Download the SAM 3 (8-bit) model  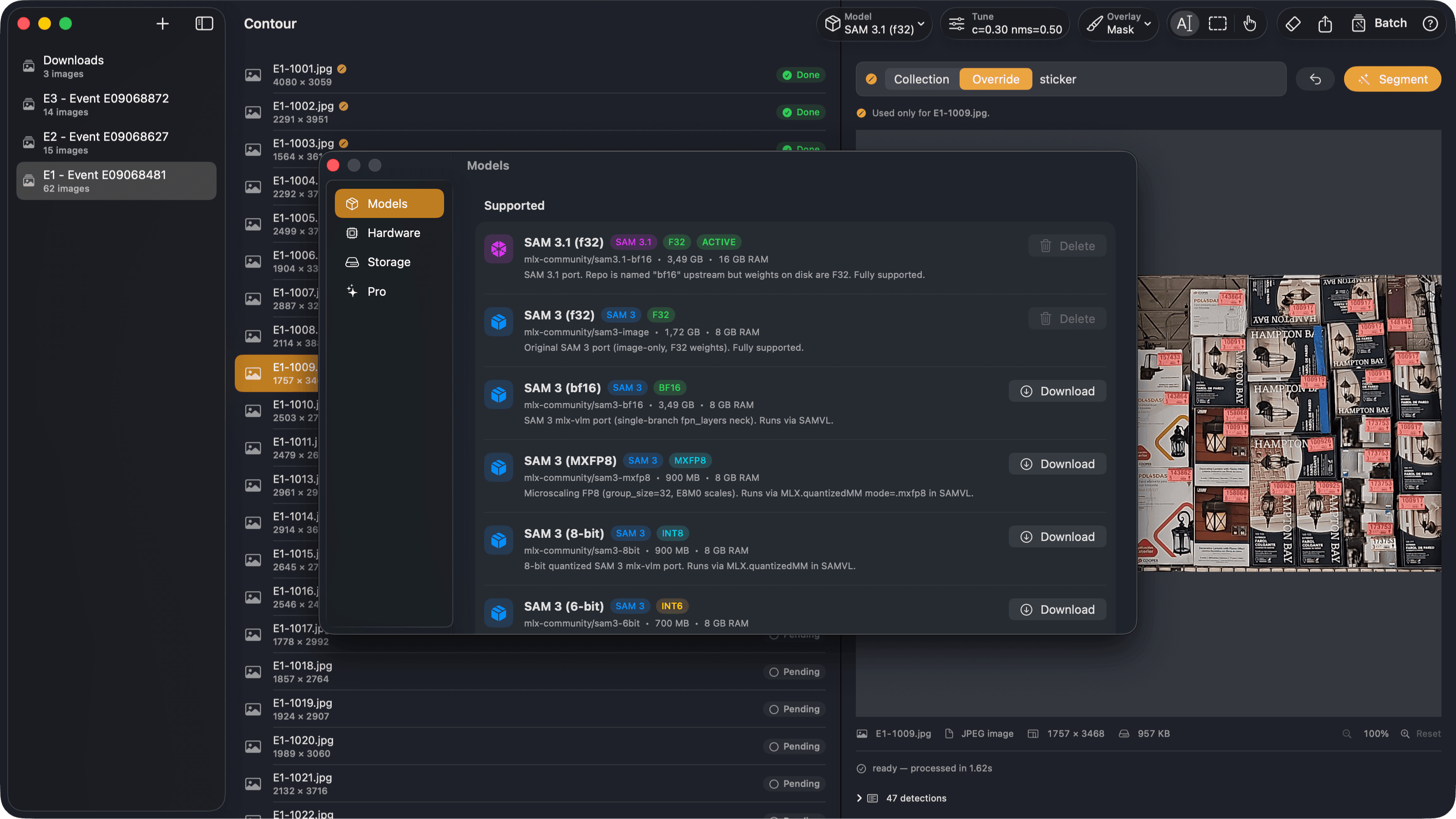1057,537
